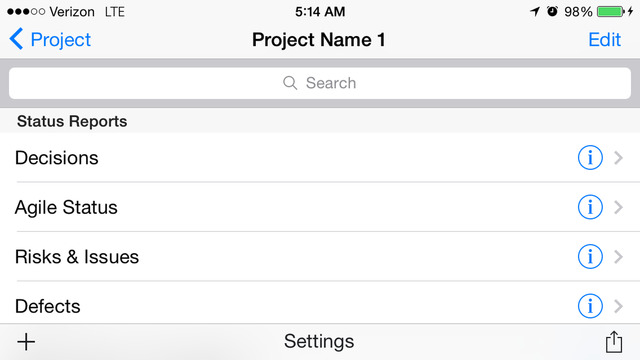This screenshot has width=640, height=360.
Task: Tap the back arrow chevron icon
Action: point(16,39)
